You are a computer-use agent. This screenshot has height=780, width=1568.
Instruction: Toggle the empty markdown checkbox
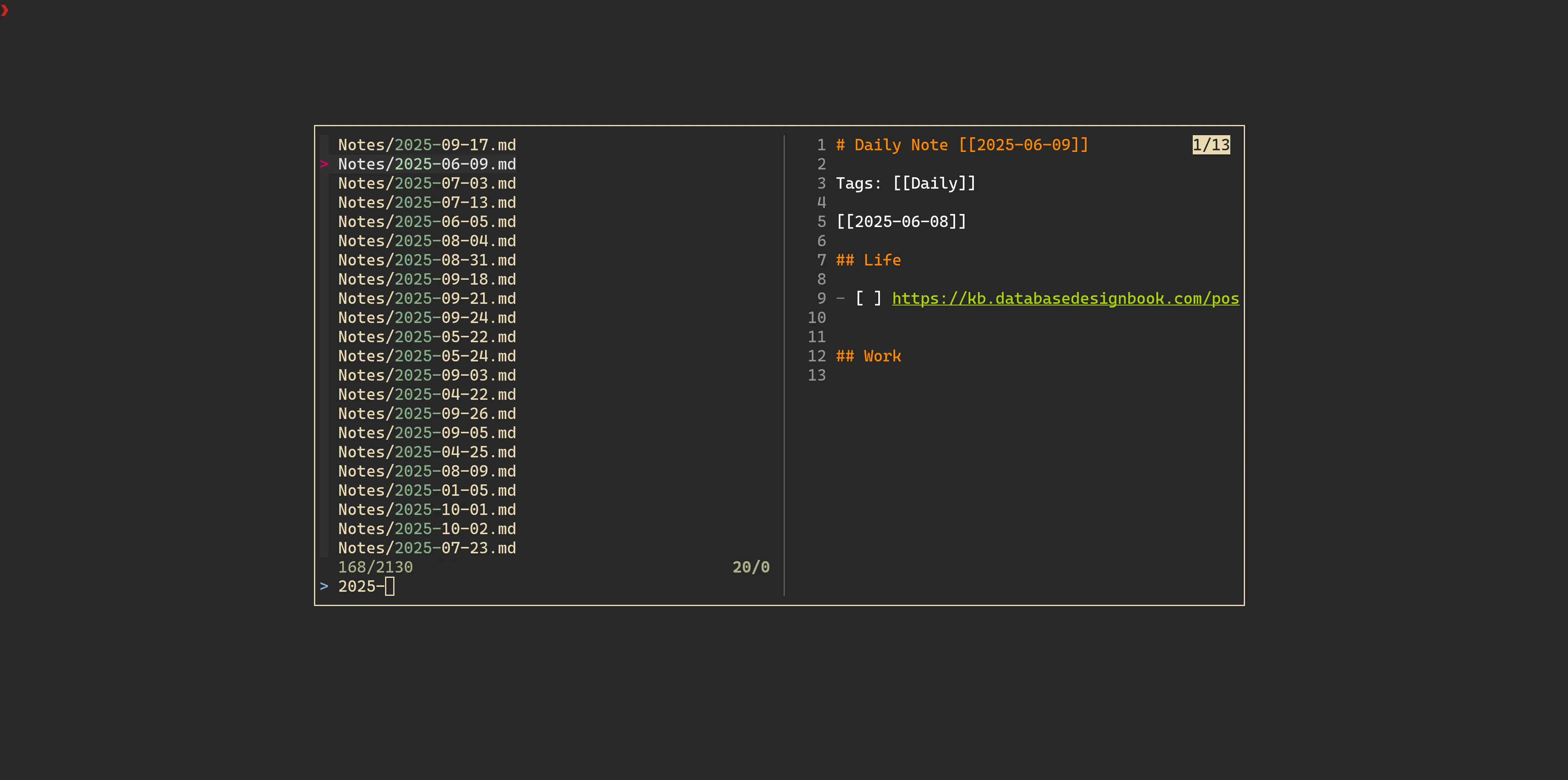pos(868,299)
